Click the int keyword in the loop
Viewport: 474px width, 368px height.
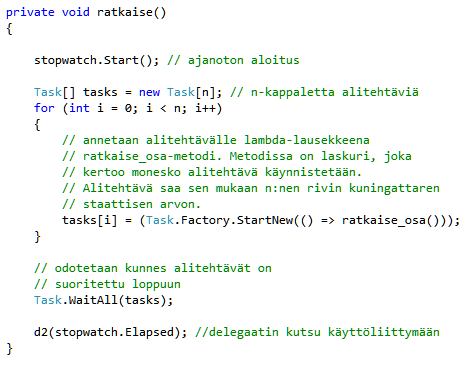pyautogui.click(x=79, y=108)
